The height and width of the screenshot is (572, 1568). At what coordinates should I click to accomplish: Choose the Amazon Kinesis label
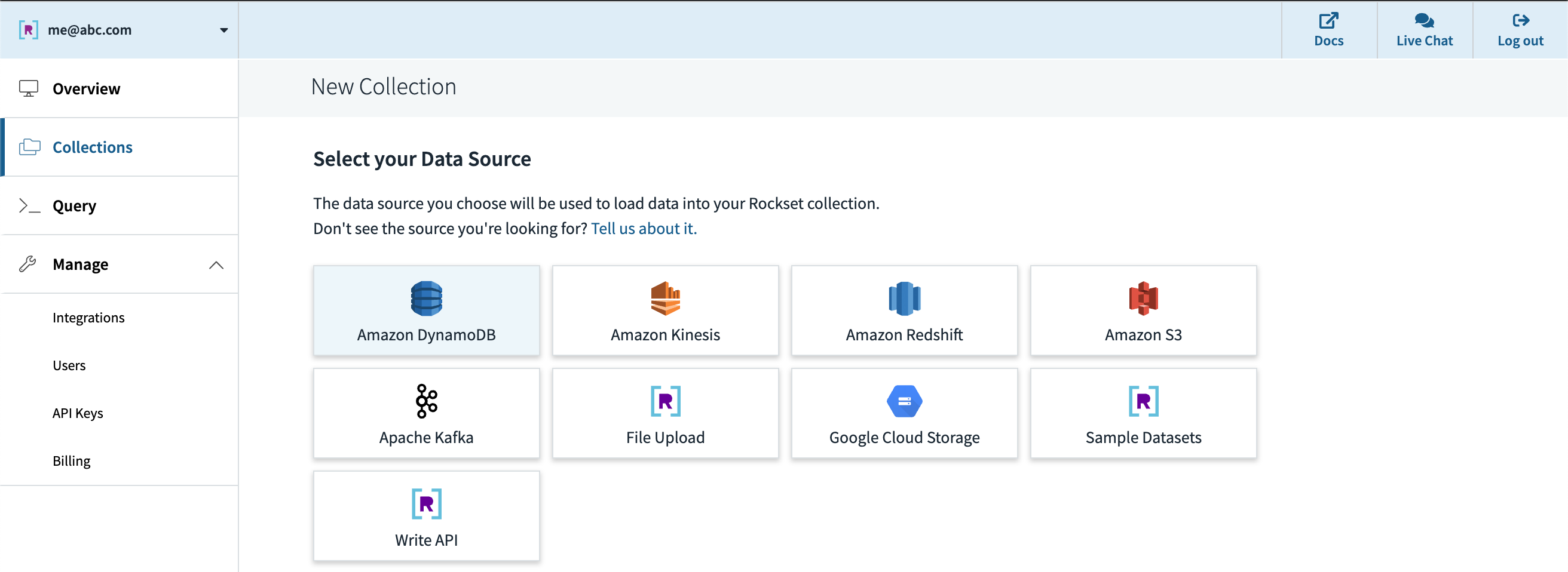click(665, 335)
